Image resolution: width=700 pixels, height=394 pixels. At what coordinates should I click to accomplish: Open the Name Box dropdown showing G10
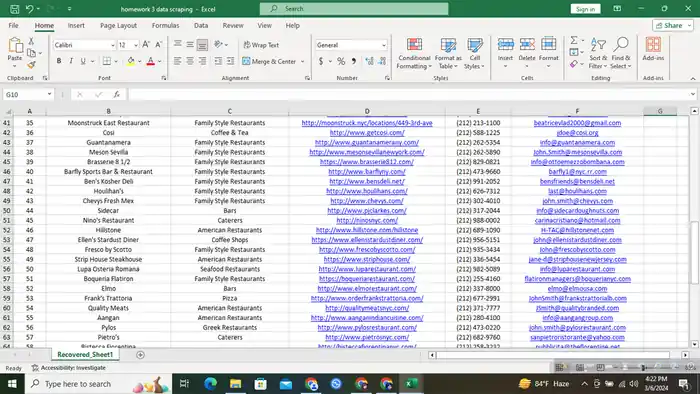(49, 94)
